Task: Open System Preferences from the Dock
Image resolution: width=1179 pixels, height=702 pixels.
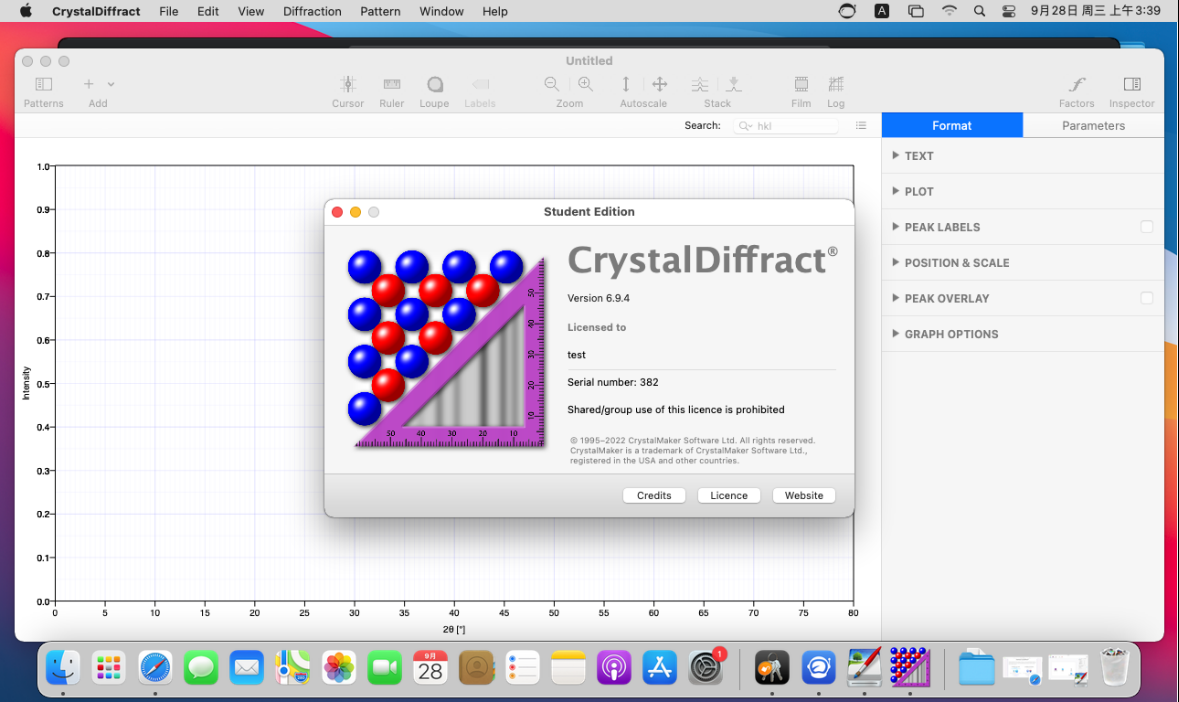Action: click(705, 667)
